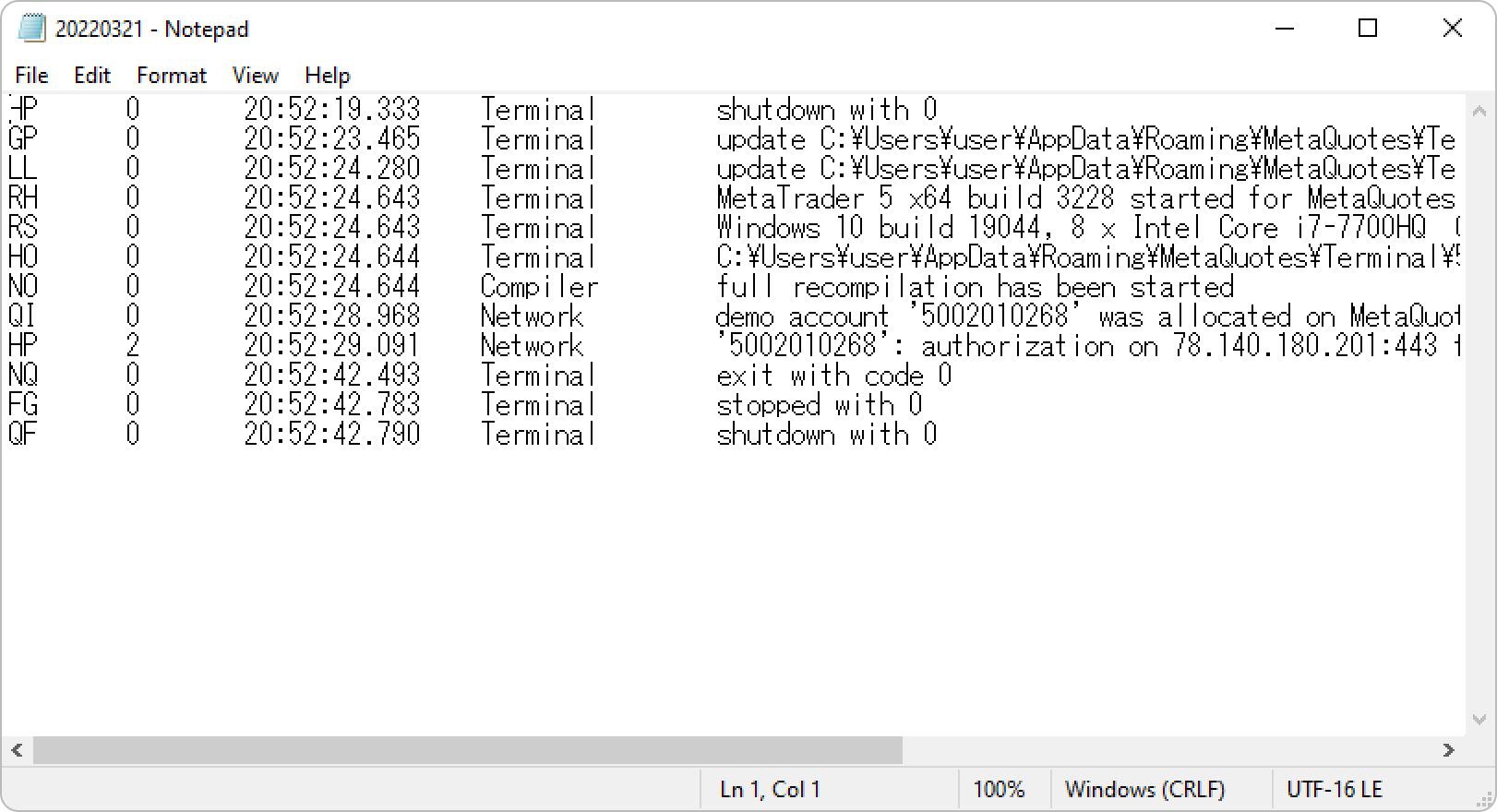1497x812 pixels.
Task: Click the value '2' on the HP row
Action: pos(133,346)
